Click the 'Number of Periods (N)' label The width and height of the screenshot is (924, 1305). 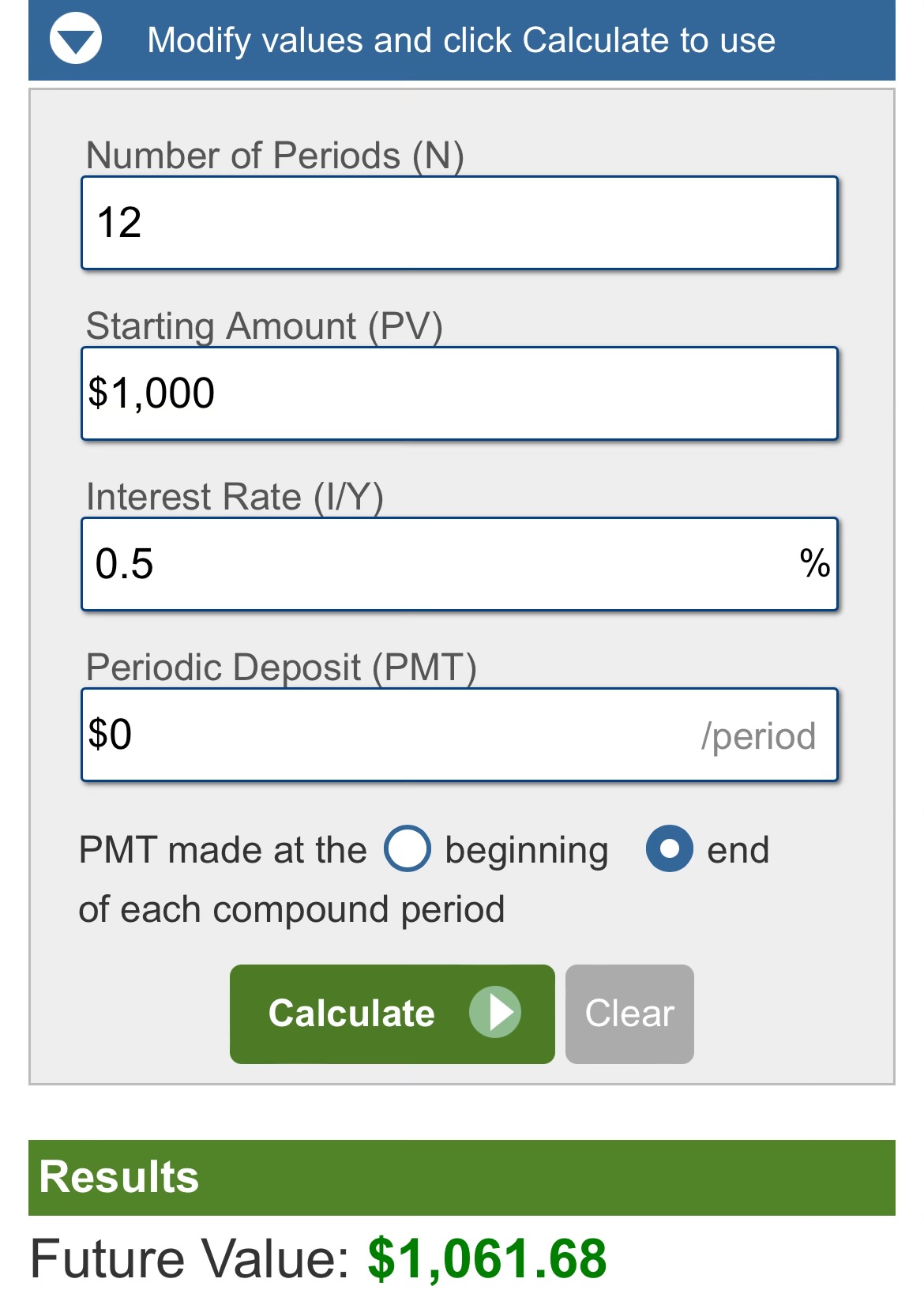(x=275, y=155)
